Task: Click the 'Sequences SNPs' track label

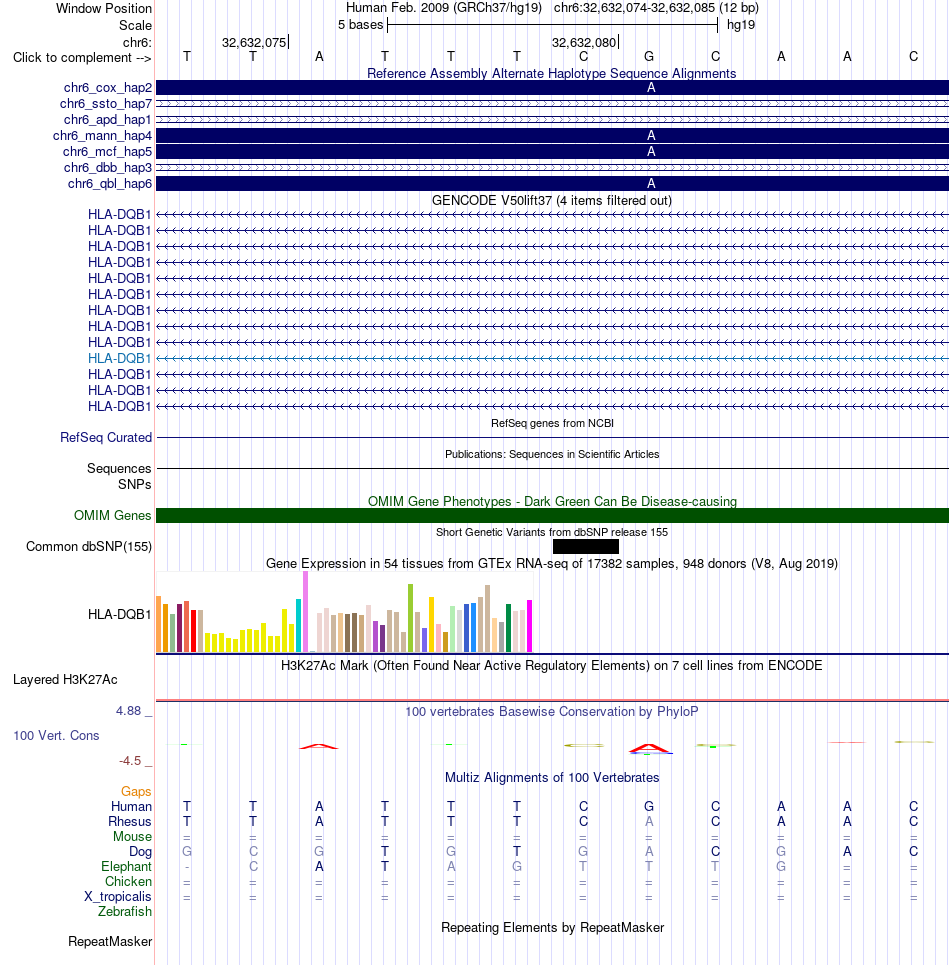Action: (119, 476)
